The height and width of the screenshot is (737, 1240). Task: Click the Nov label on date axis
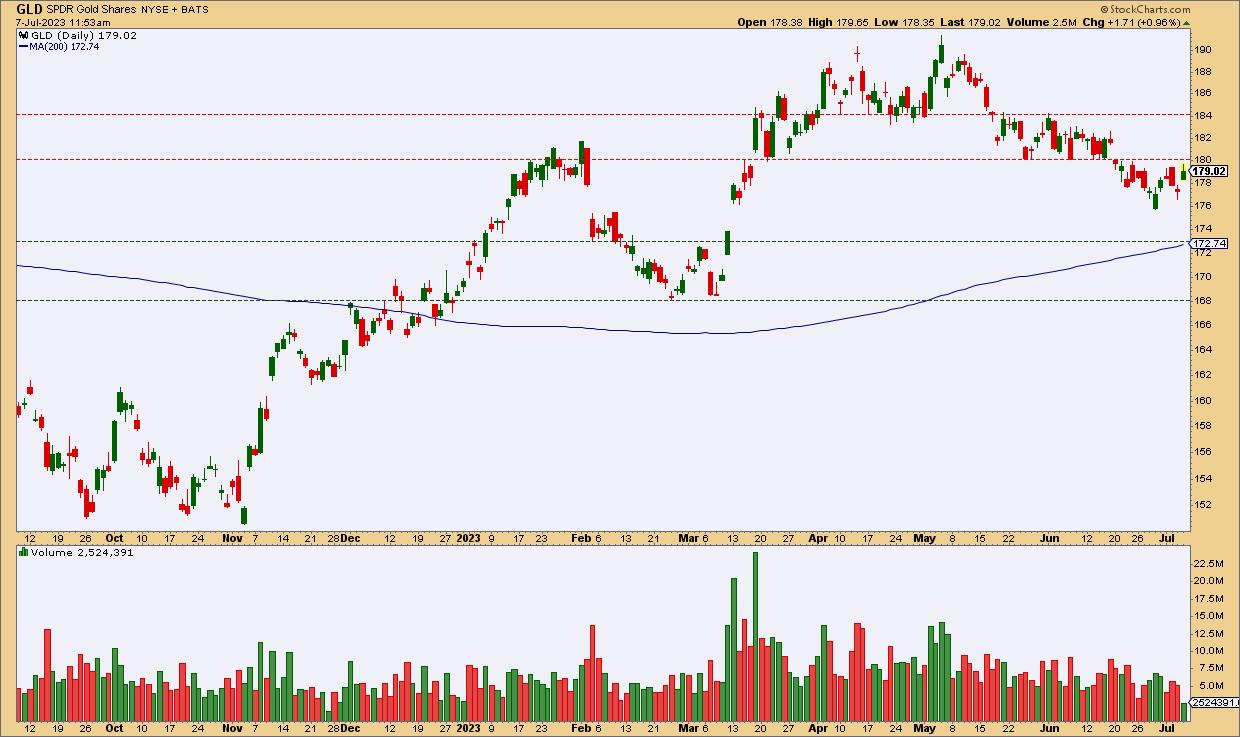232,537
